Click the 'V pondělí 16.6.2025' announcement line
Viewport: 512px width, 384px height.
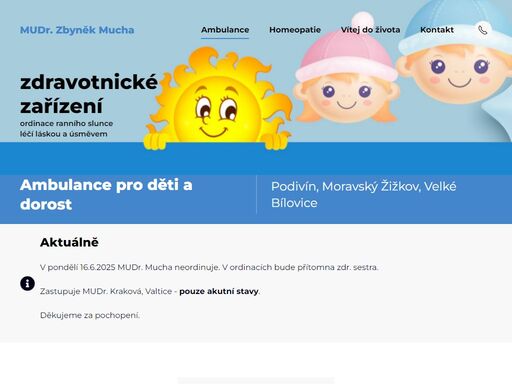209,267
